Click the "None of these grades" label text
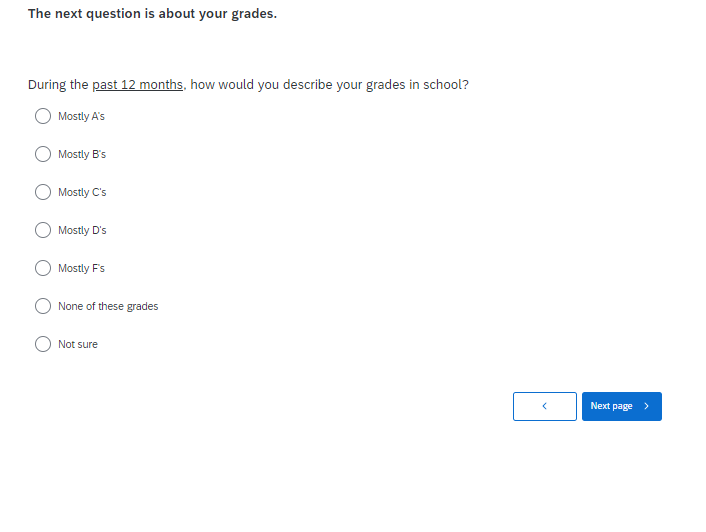The height and width of the screenshot is (532, 706). [108, 306]
